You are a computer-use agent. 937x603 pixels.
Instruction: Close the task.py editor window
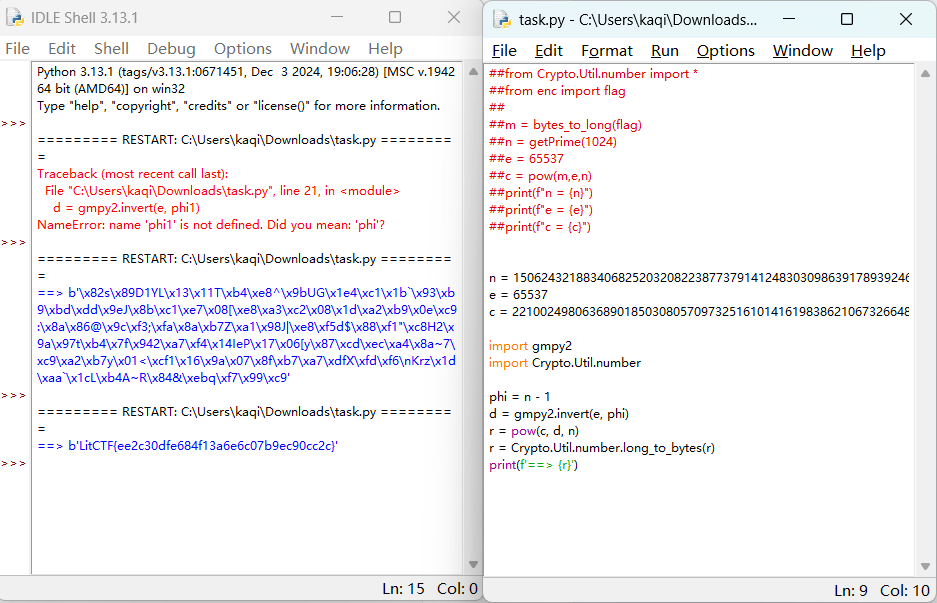(x=905, y=20)
